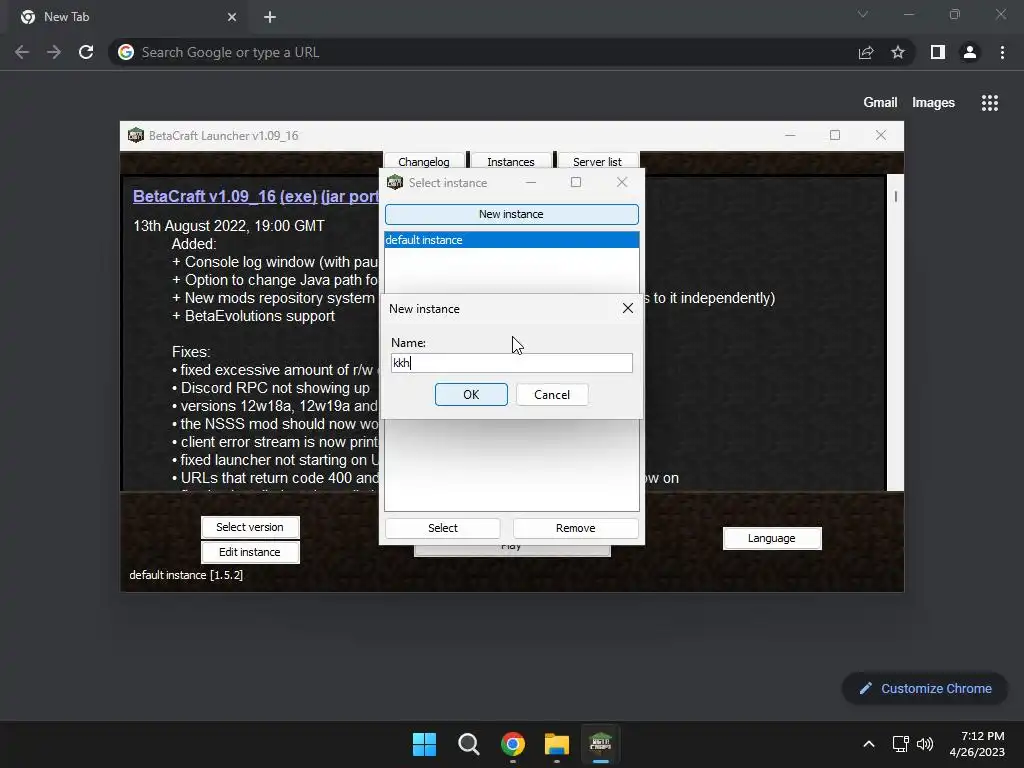Click the share page icon in address bar
The width and height of the screenshot is (1024, 768).
point(866,52)
